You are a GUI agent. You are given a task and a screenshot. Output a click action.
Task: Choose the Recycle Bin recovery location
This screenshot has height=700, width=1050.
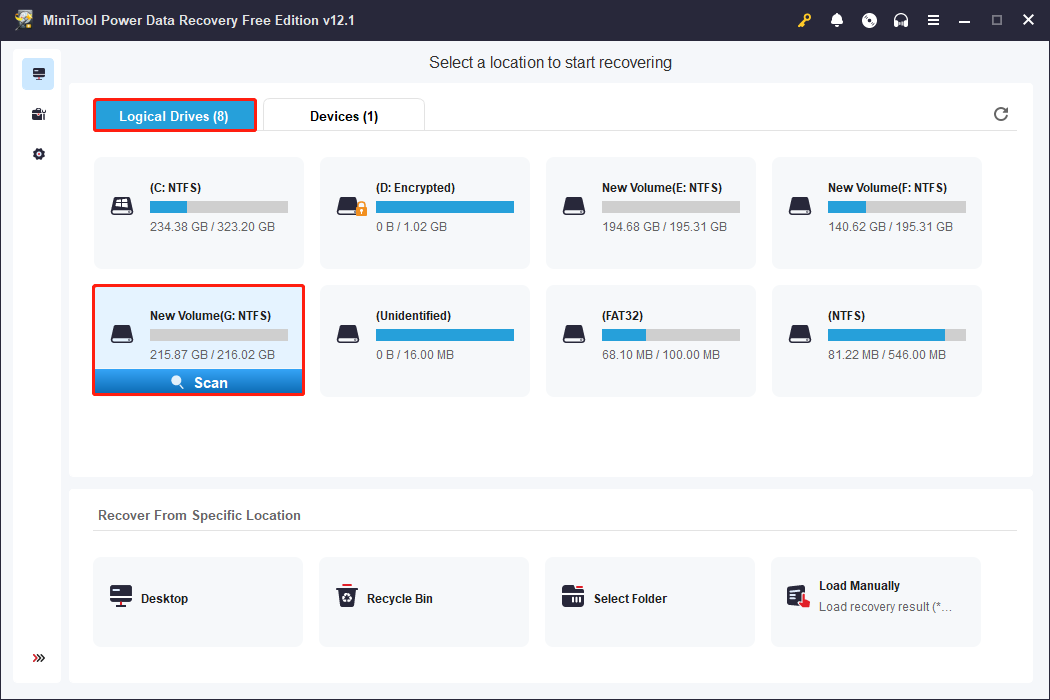point(424,599)
